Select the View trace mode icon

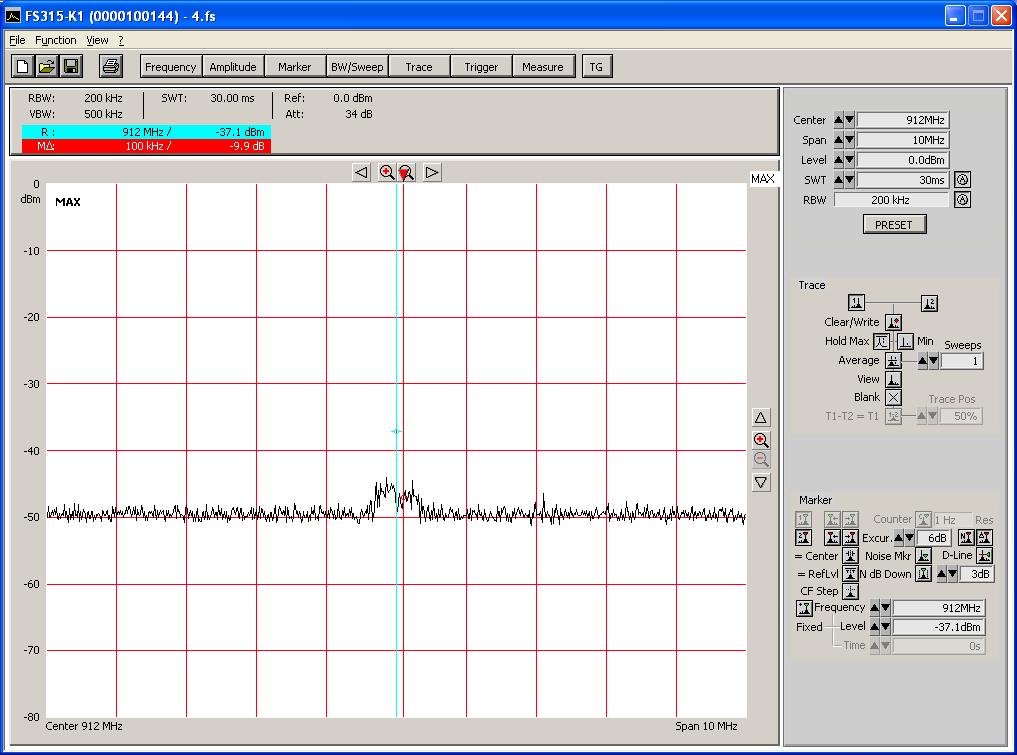pyautogui.click(x=893, y=380)
